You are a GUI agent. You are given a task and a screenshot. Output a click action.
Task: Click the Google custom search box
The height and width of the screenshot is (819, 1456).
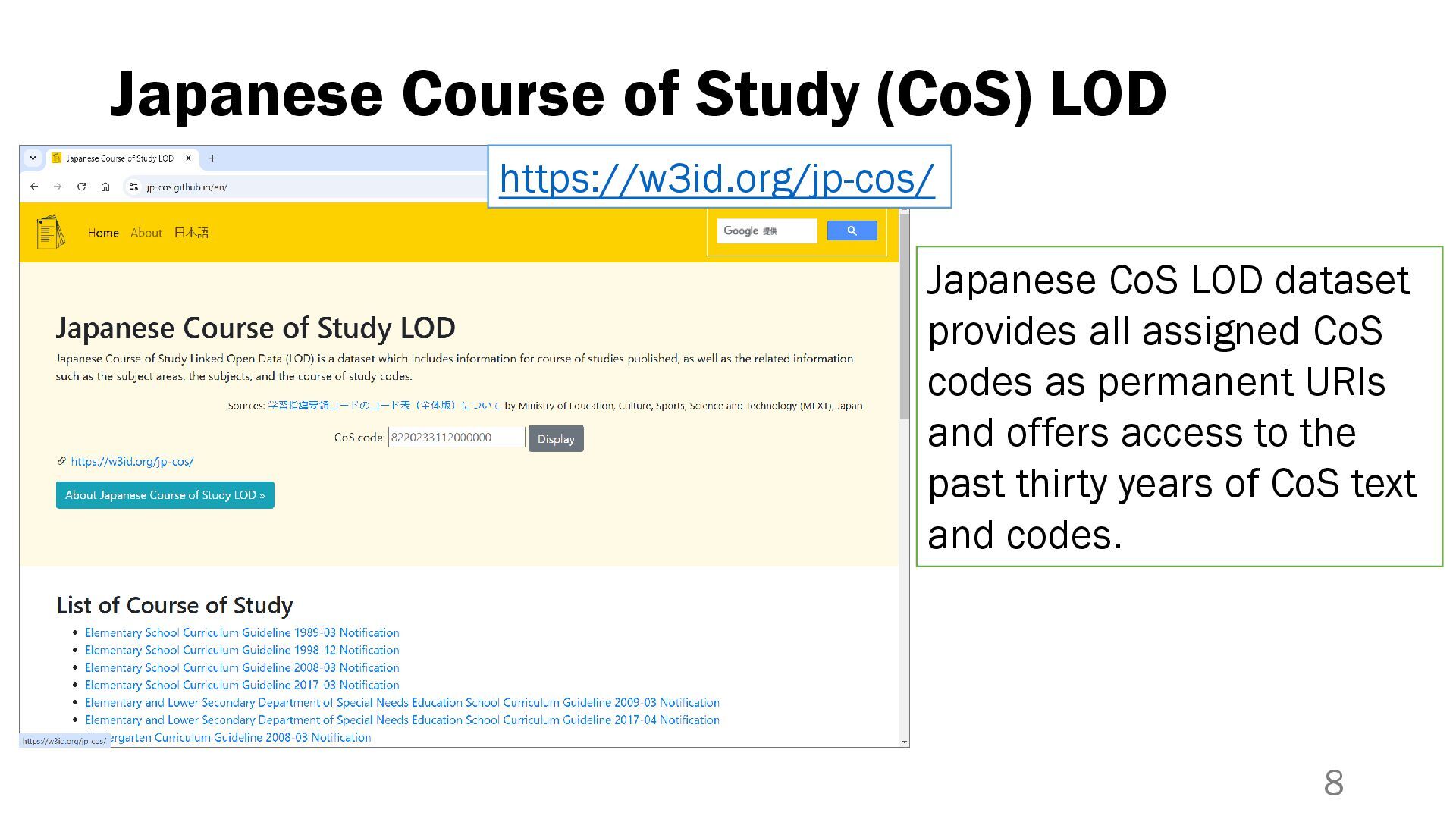coord(767,231)
